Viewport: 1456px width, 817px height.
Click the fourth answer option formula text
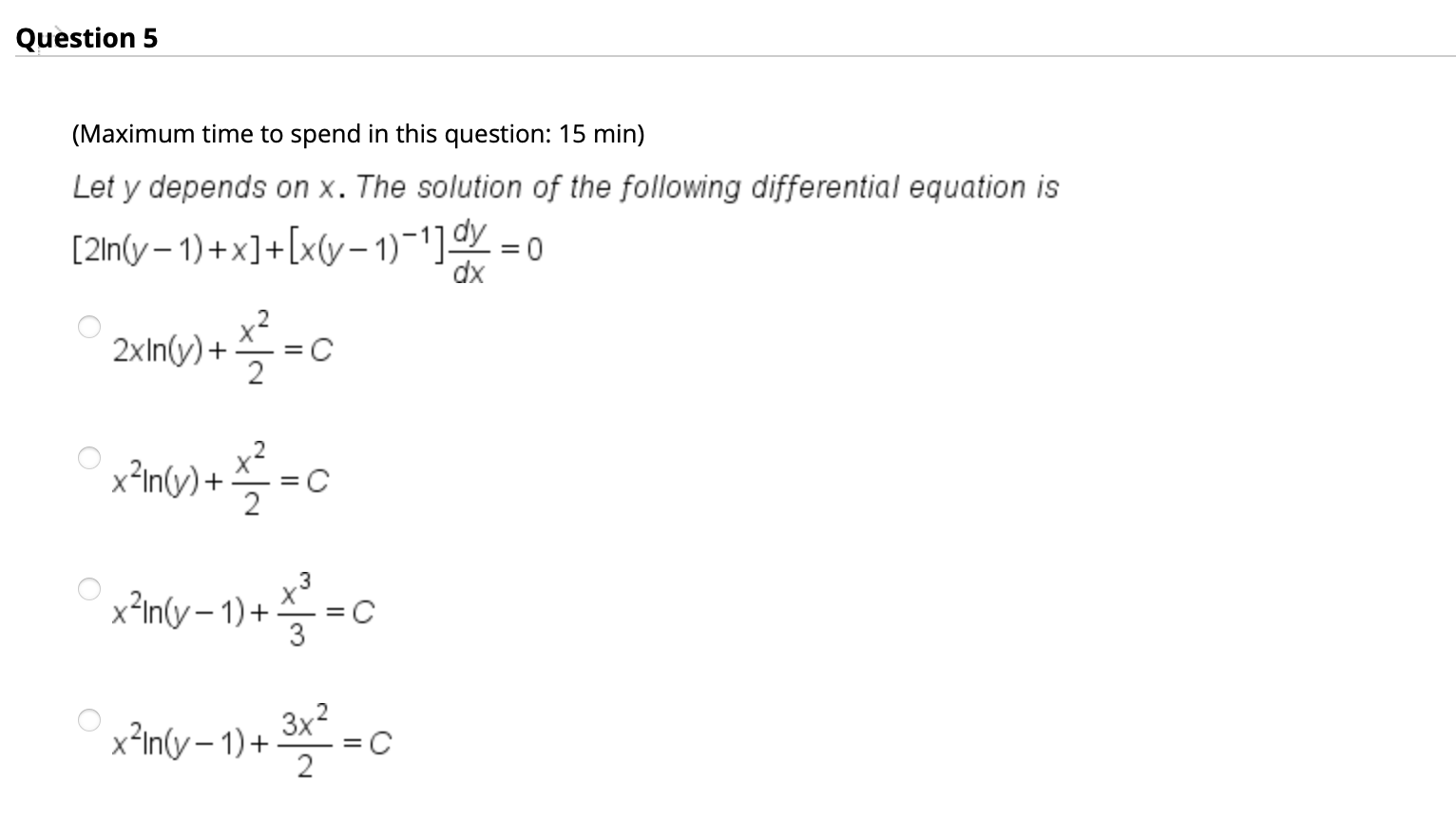247,744
